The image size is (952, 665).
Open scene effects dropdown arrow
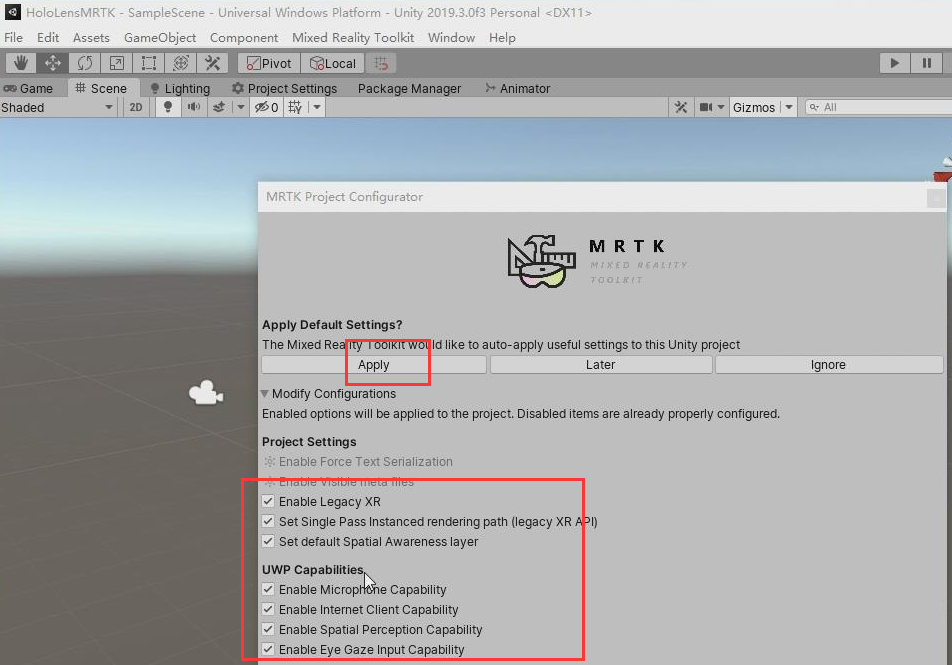(x=241, y=107)
